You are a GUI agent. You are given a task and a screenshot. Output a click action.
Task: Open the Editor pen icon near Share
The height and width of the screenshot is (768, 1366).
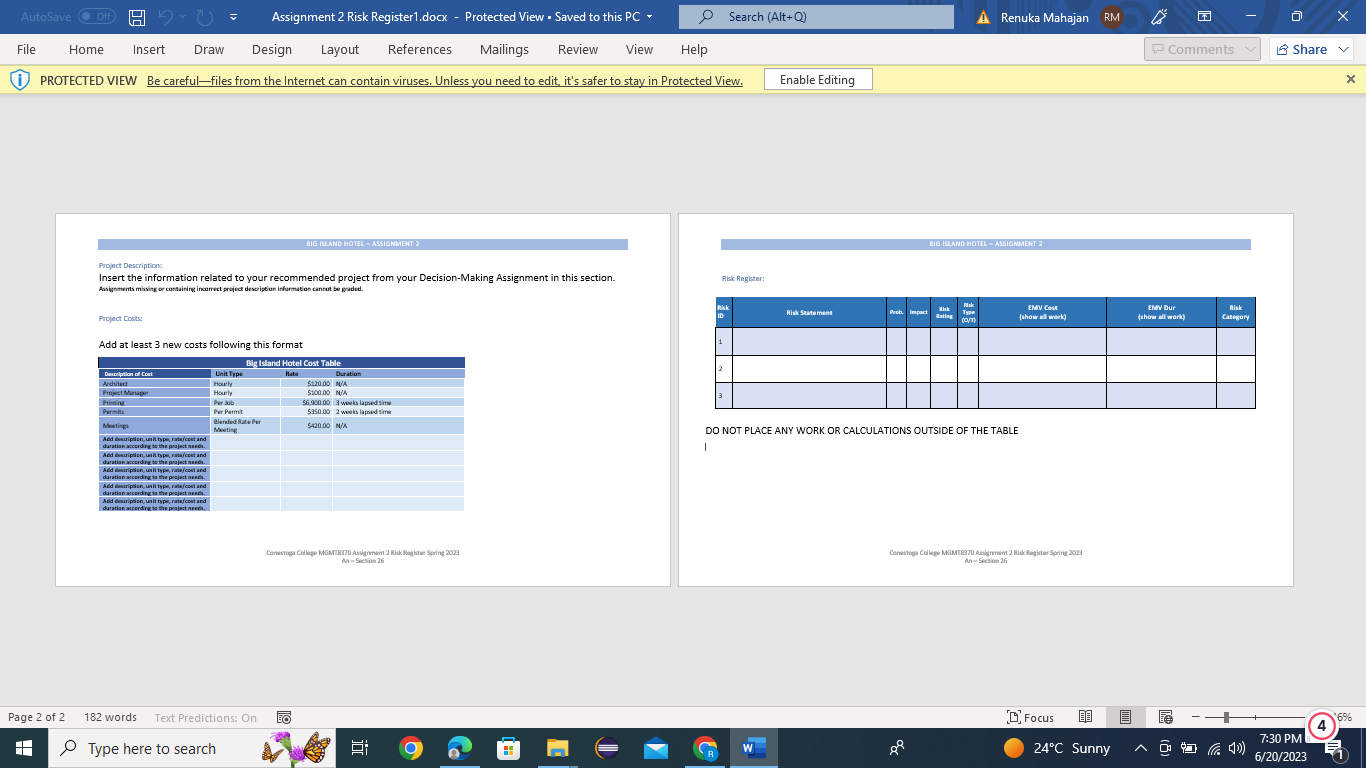[x=1158, y=16]
